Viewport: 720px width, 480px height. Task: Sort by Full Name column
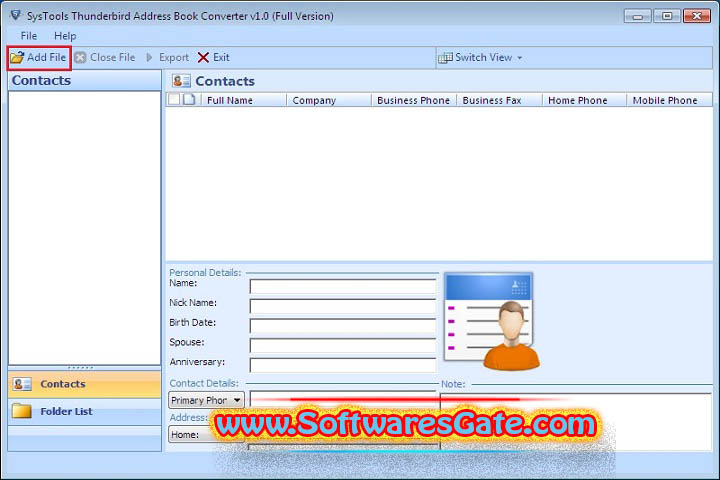pos(243,100)
